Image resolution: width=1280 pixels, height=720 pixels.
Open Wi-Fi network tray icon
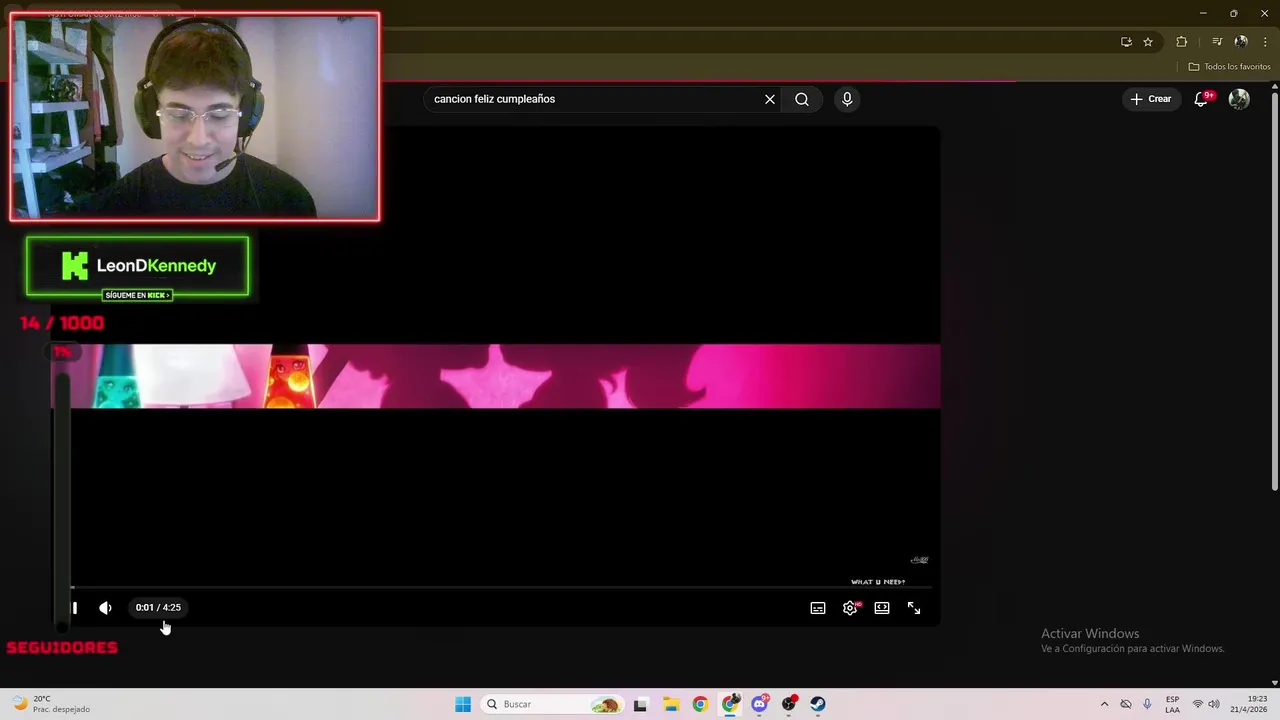click(x=1198, y=704)
